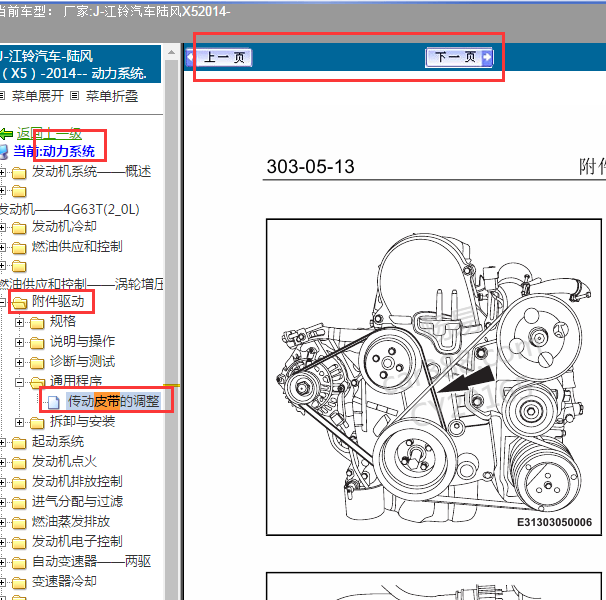Collapse the 通用程序 subfolder
The image size is (606, 600).
19,382
